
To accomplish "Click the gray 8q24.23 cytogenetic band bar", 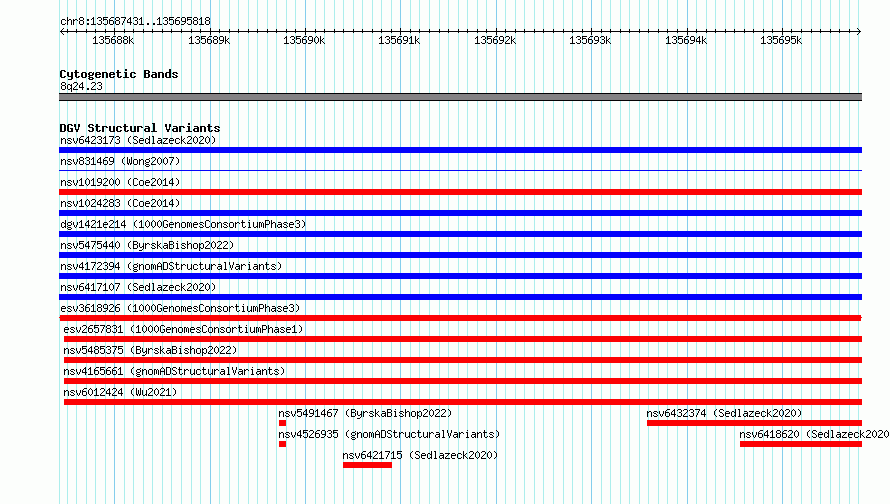I will tap(460, 97).
